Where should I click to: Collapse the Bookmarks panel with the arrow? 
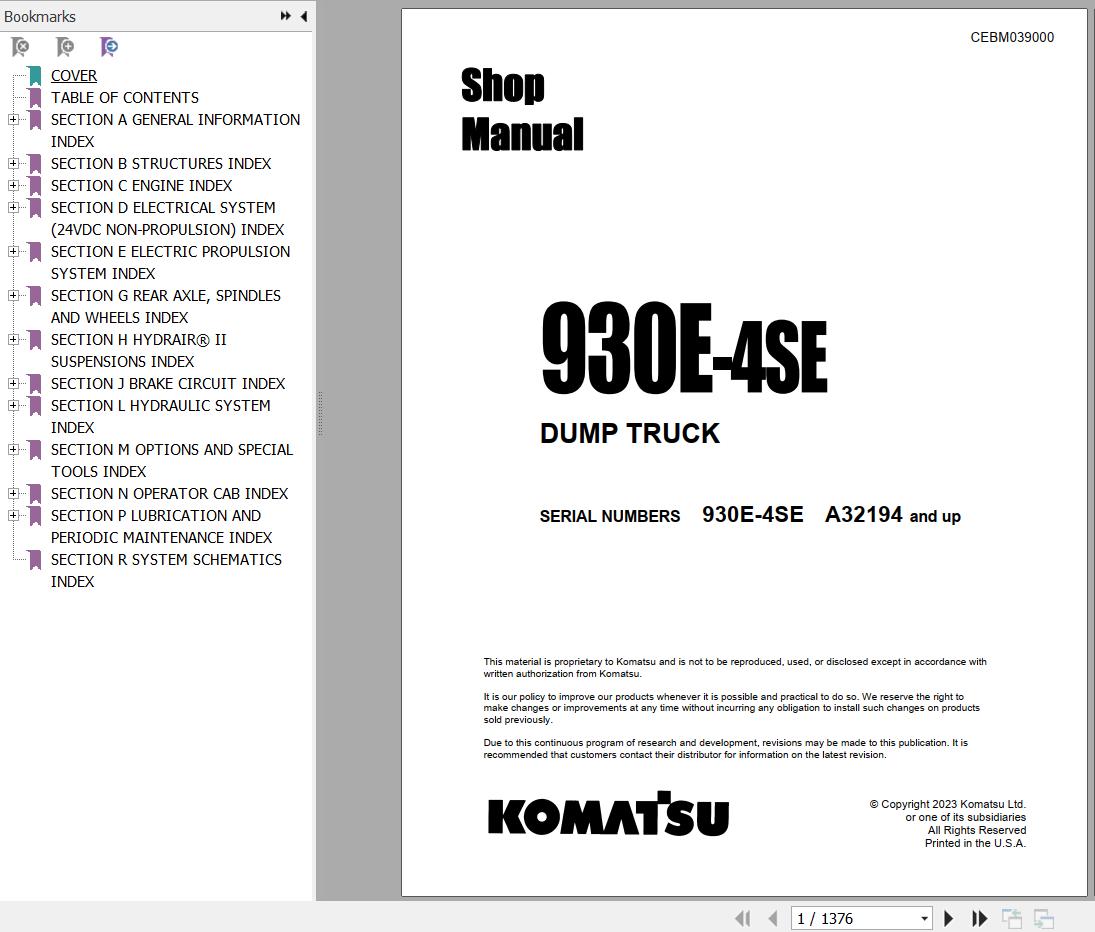[x=304, y=16]
